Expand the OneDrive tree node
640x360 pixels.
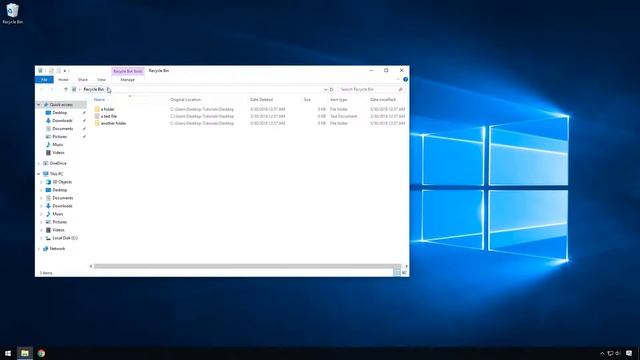[39, 163]
